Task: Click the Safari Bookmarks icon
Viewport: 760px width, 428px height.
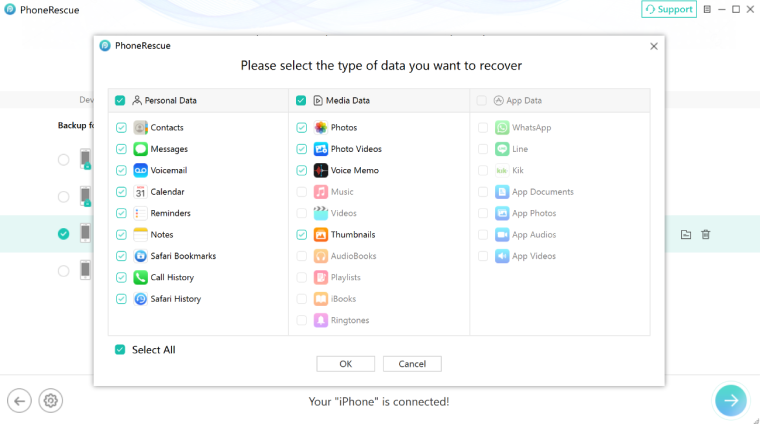Action: (141, 256)
